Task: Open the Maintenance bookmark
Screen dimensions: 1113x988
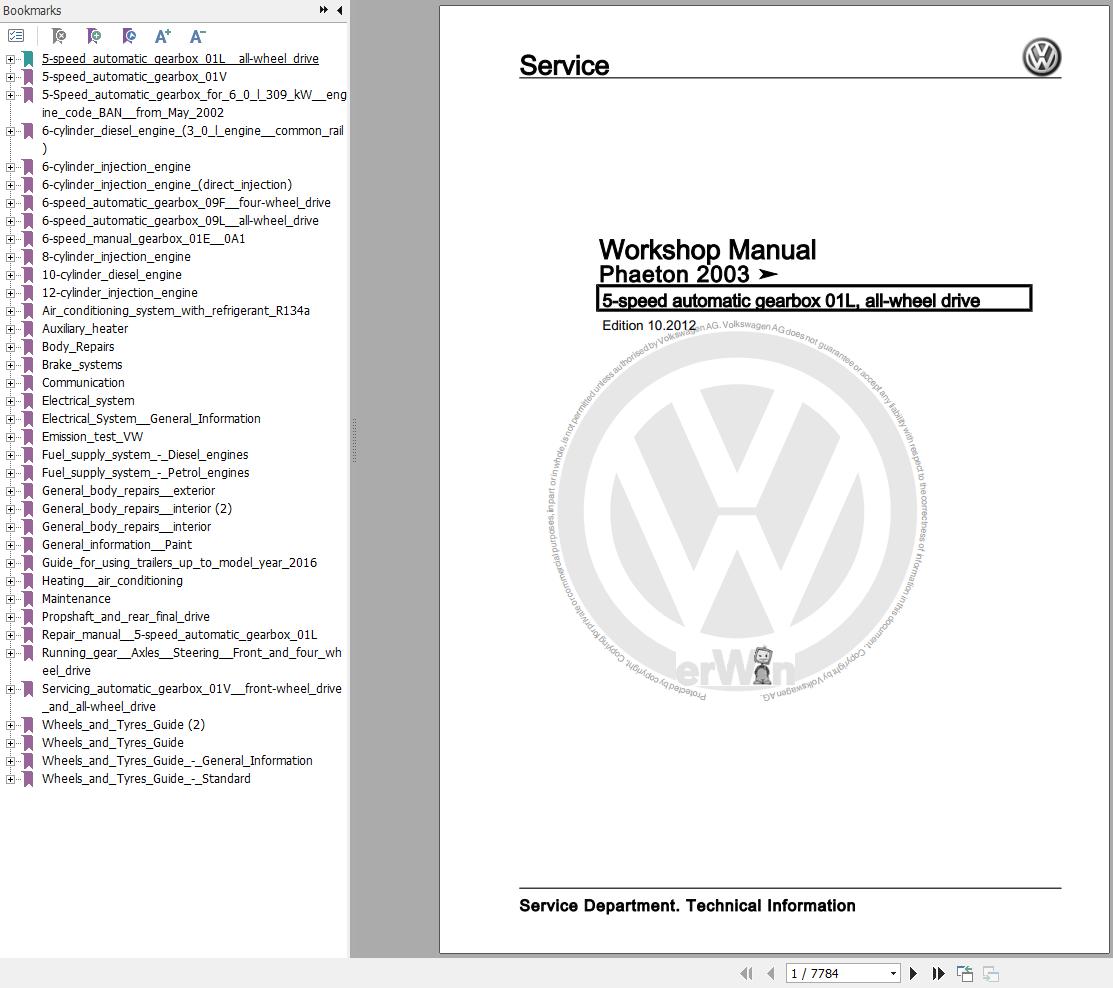Action: click(x=74, y=598)
